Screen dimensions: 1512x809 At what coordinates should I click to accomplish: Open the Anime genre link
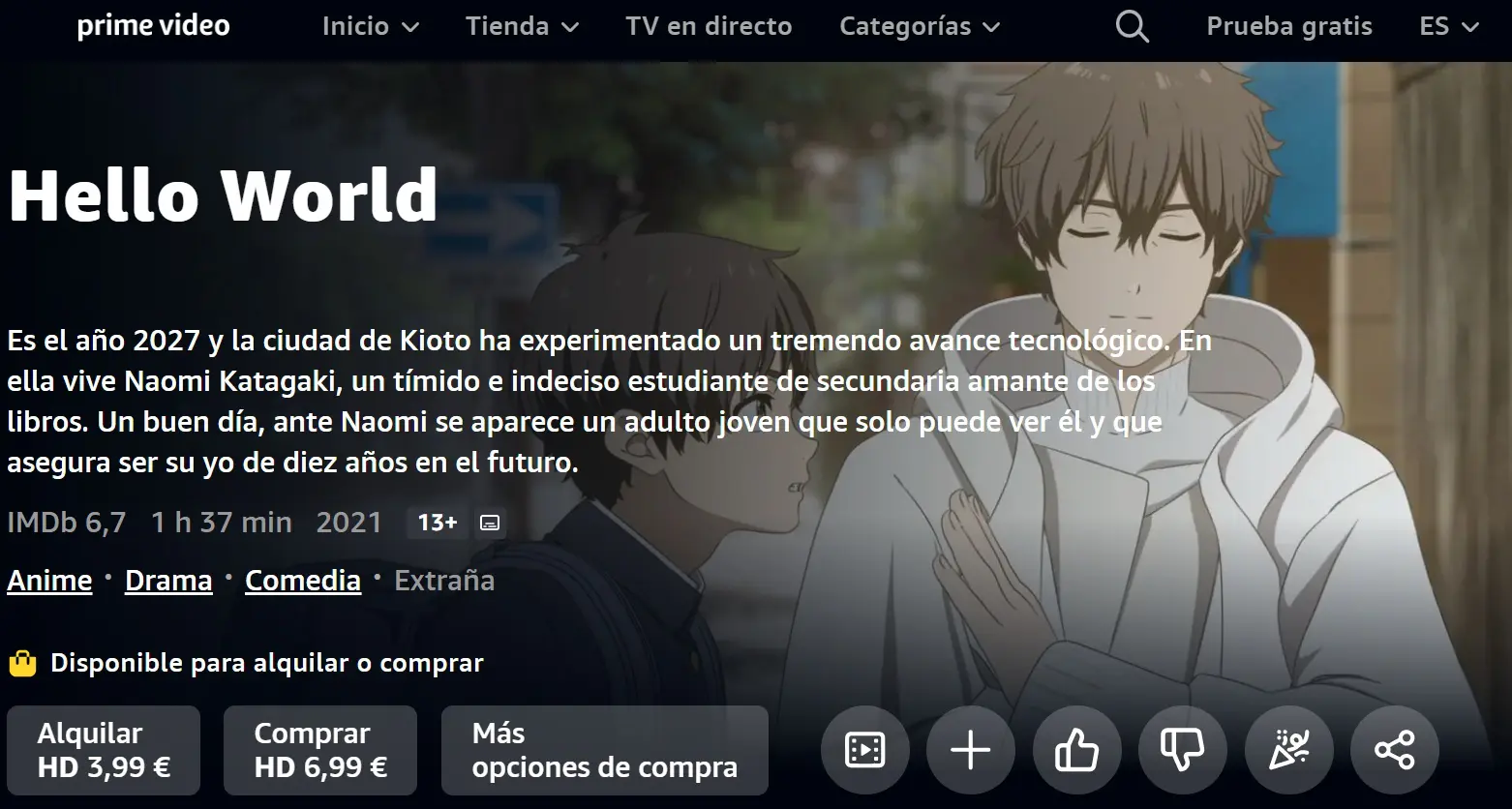49,581
